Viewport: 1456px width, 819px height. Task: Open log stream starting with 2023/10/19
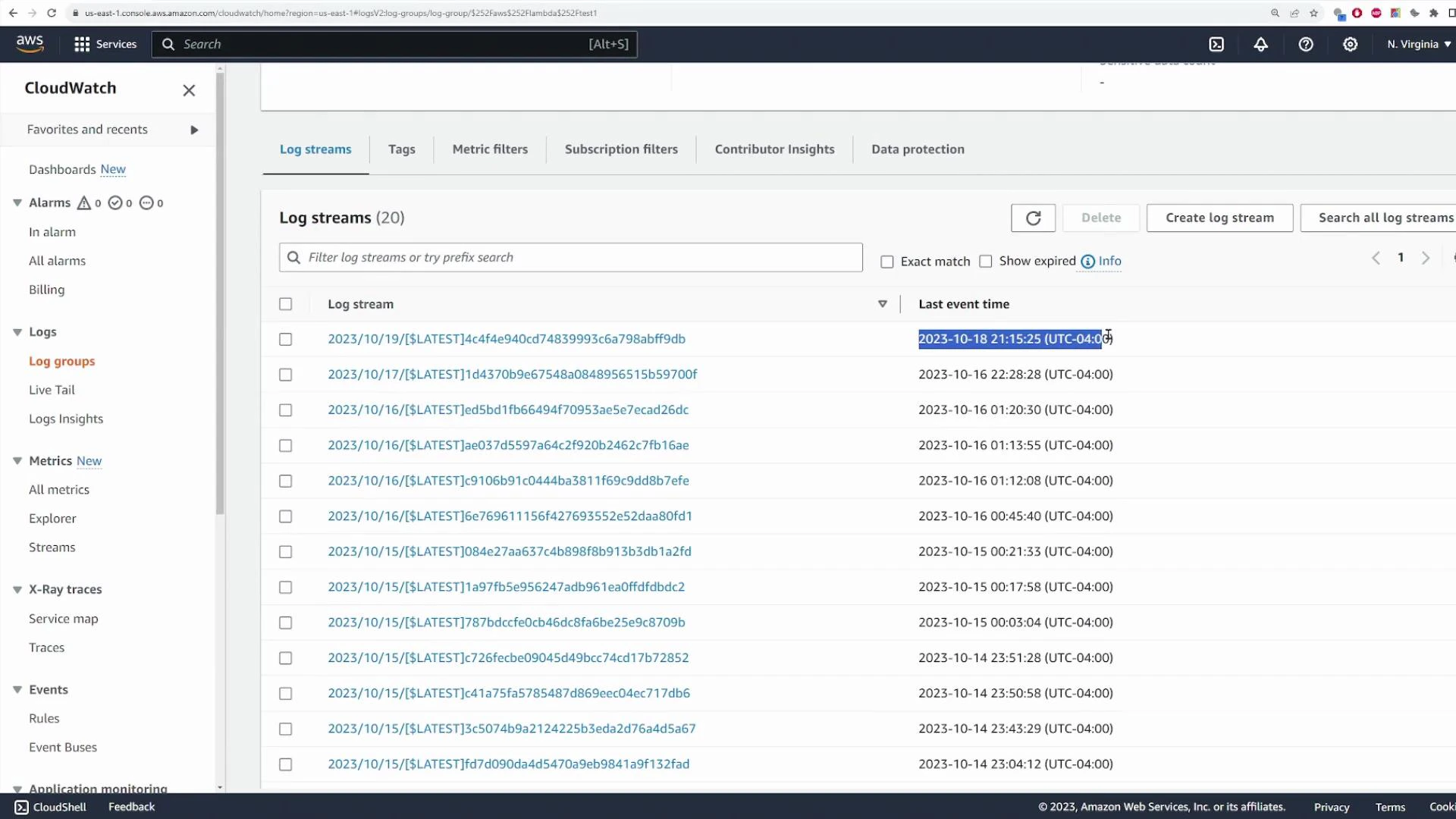pyautogui.click(x=507, y=338)
